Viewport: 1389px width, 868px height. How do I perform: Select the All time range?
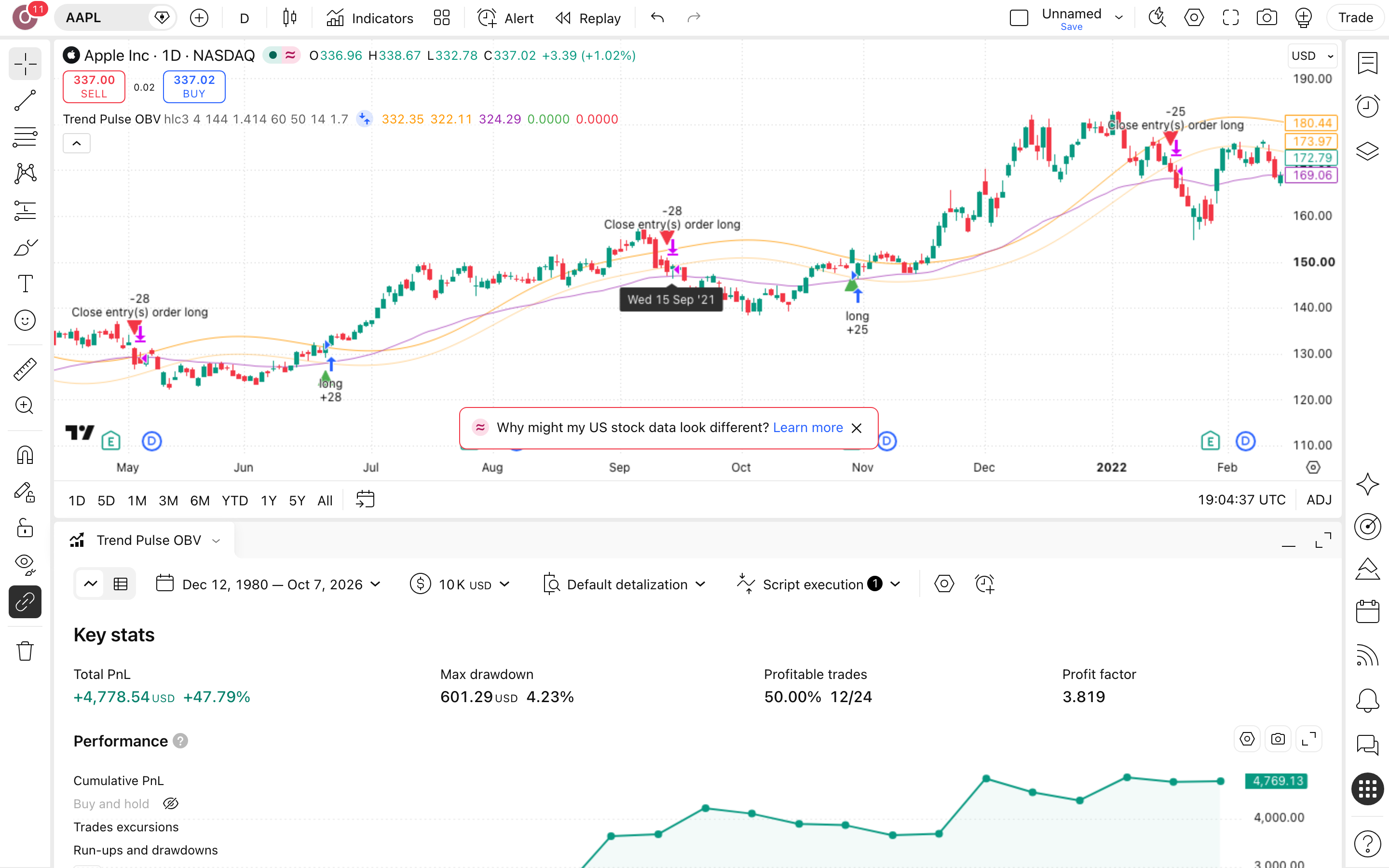[x=325, y=501]
